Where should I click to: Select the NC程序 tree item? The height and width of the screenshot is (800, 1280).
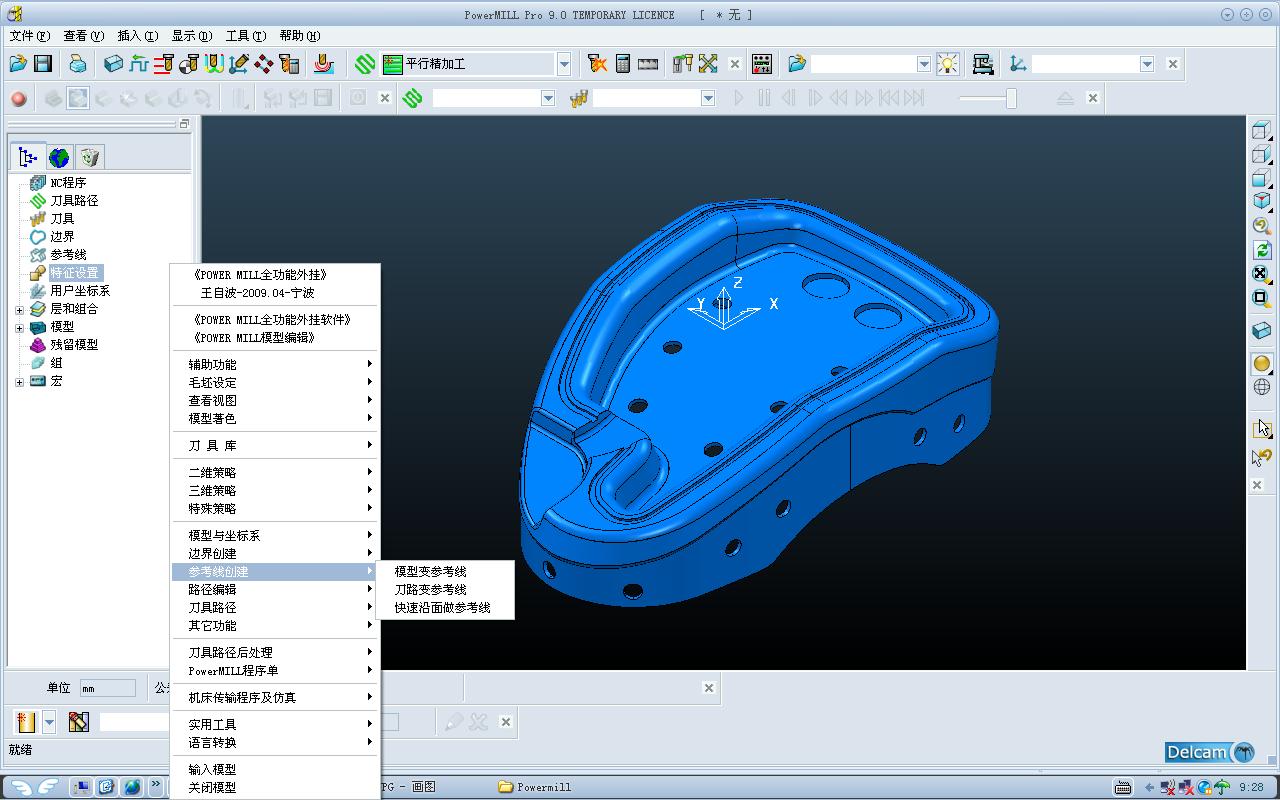[68, 182]
